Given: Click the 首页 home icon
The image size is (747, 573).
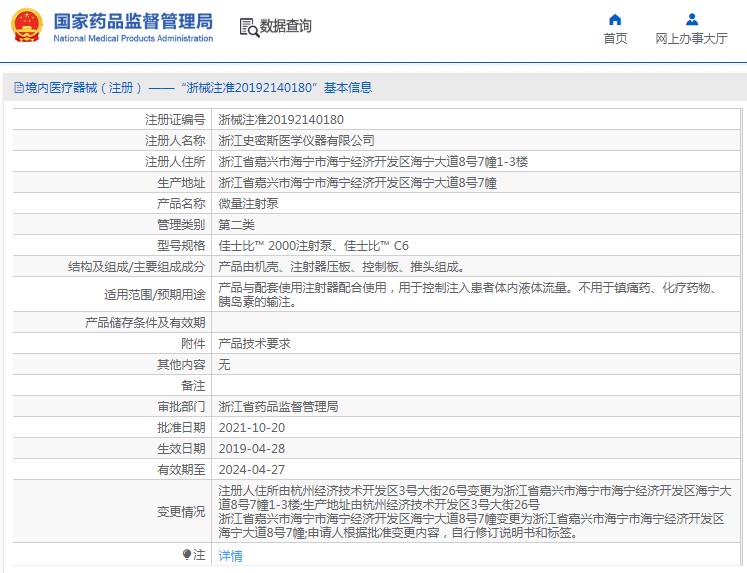Looking at the screenshot, I should [615, 20].
